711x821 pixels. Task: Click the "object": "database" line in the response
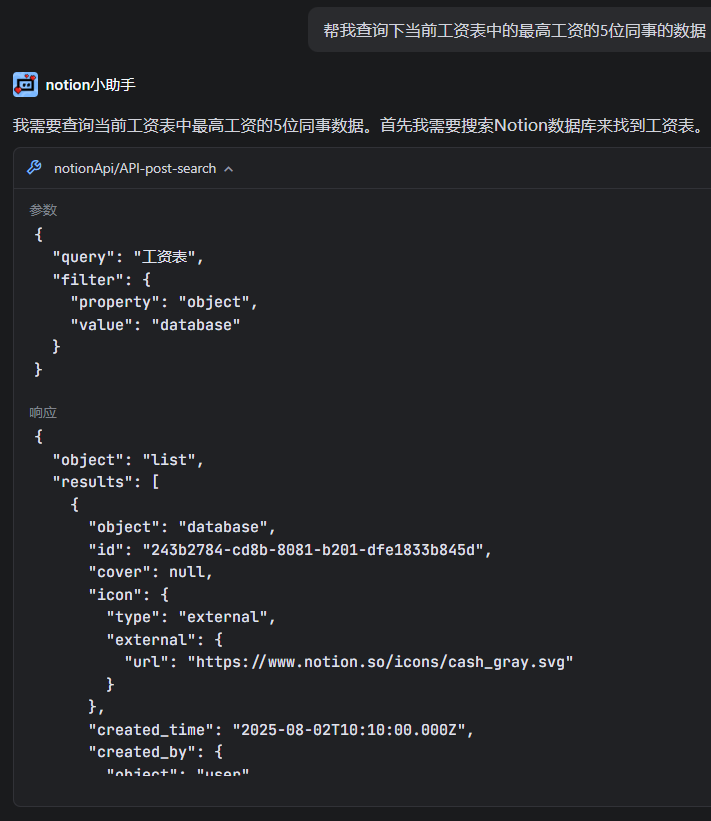(182, 527)
